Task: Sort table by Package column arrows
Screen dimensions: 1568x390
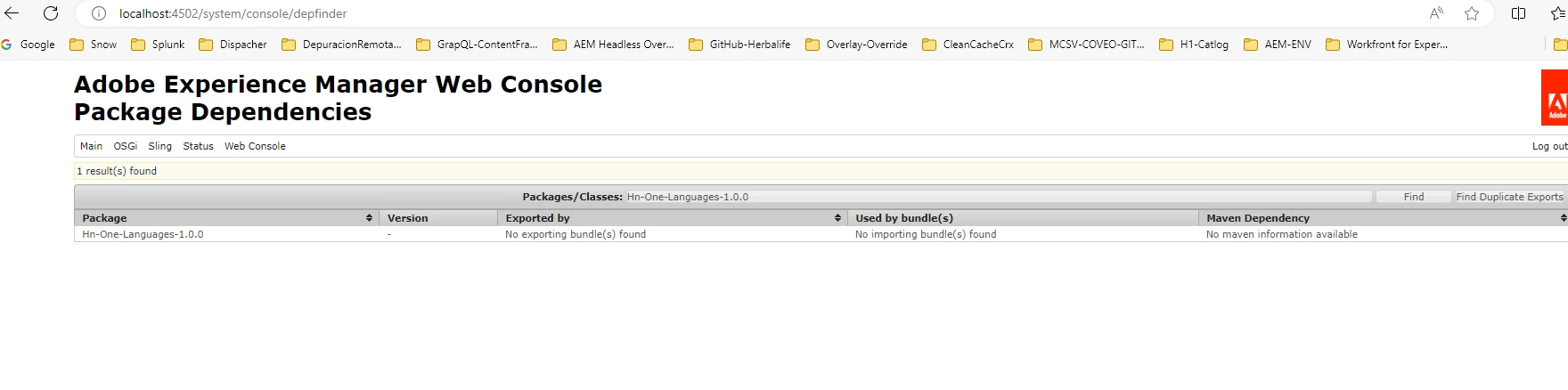Action: pos(369,218)
